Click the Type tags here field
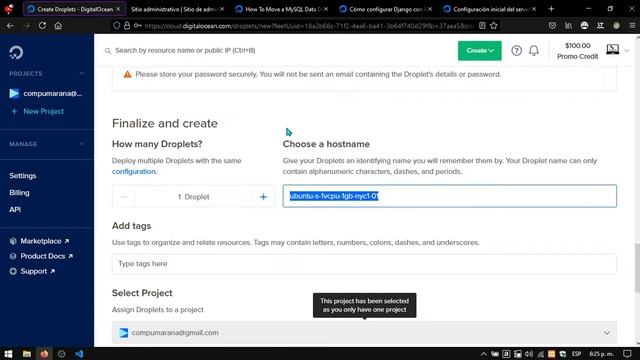This screenshot has height=360, width=640. coord(364,264)
